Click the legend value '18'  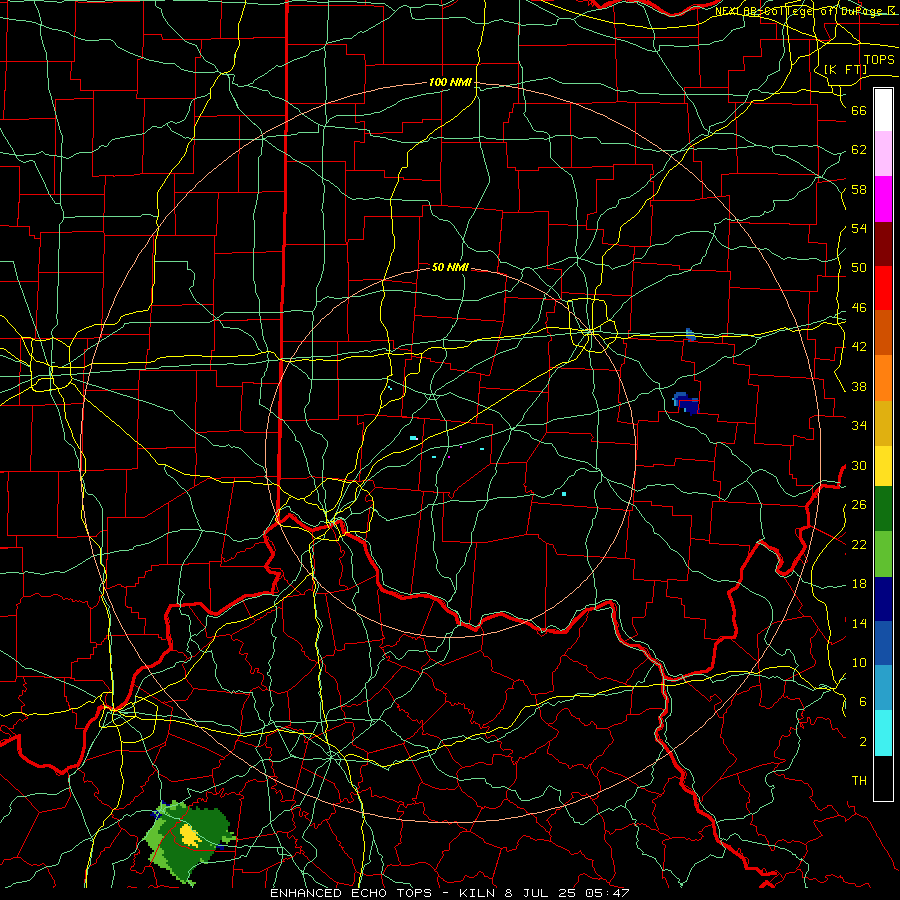(x=859, y=584)
